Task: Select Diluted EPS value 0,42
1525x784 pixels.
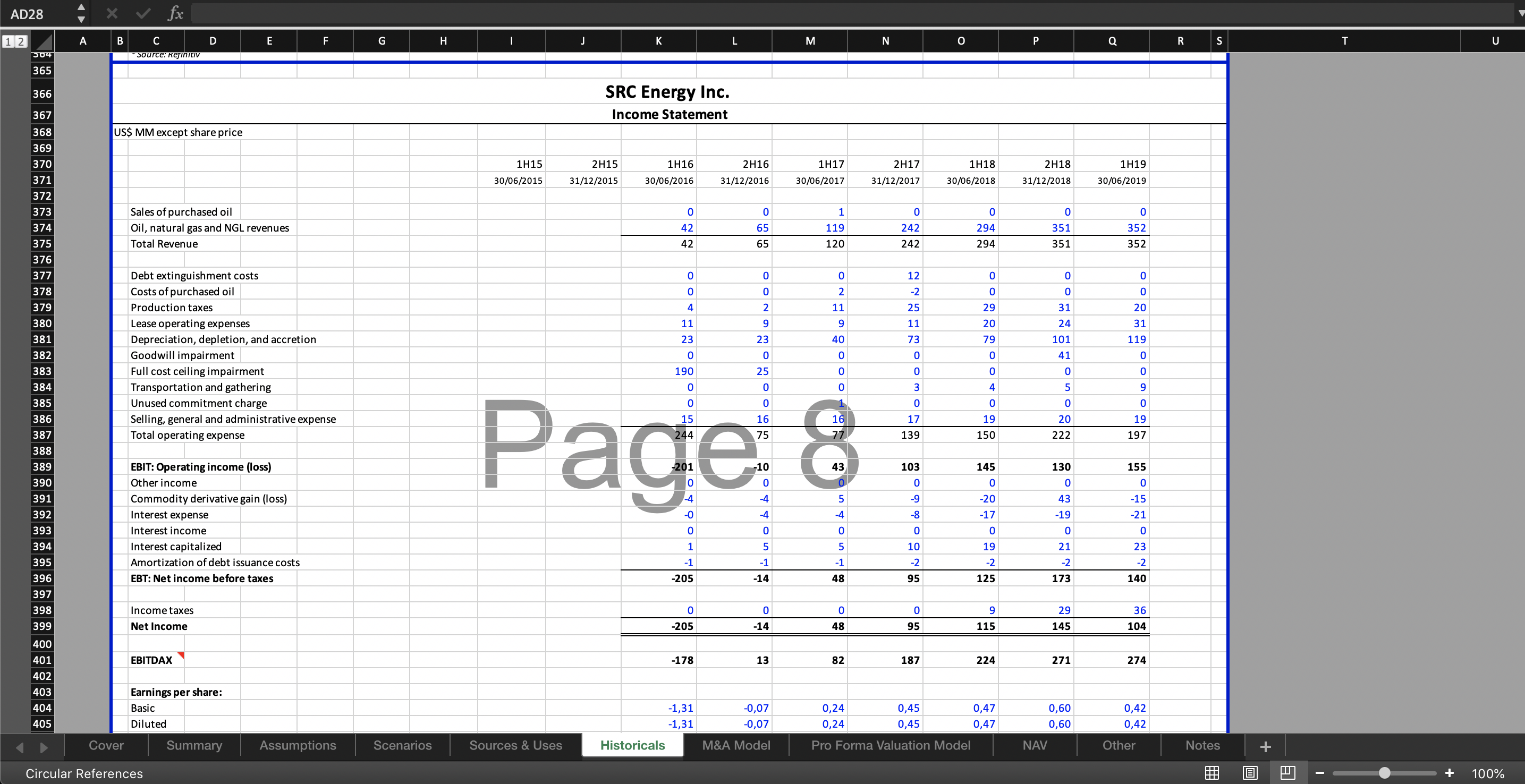Action: pyautogui.click(x=1111, y=723)
